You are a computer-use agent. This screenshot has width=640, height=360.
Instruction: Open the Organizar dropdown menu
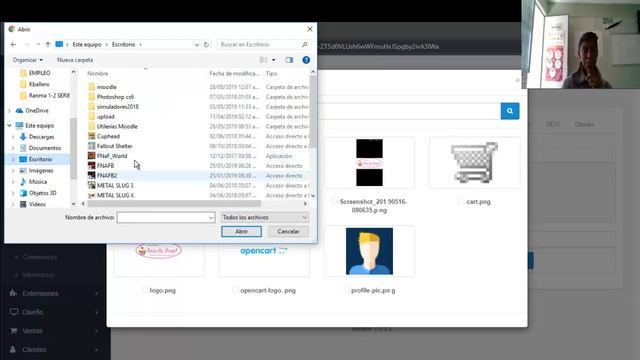pyautogui.click(x=27, y=60)
